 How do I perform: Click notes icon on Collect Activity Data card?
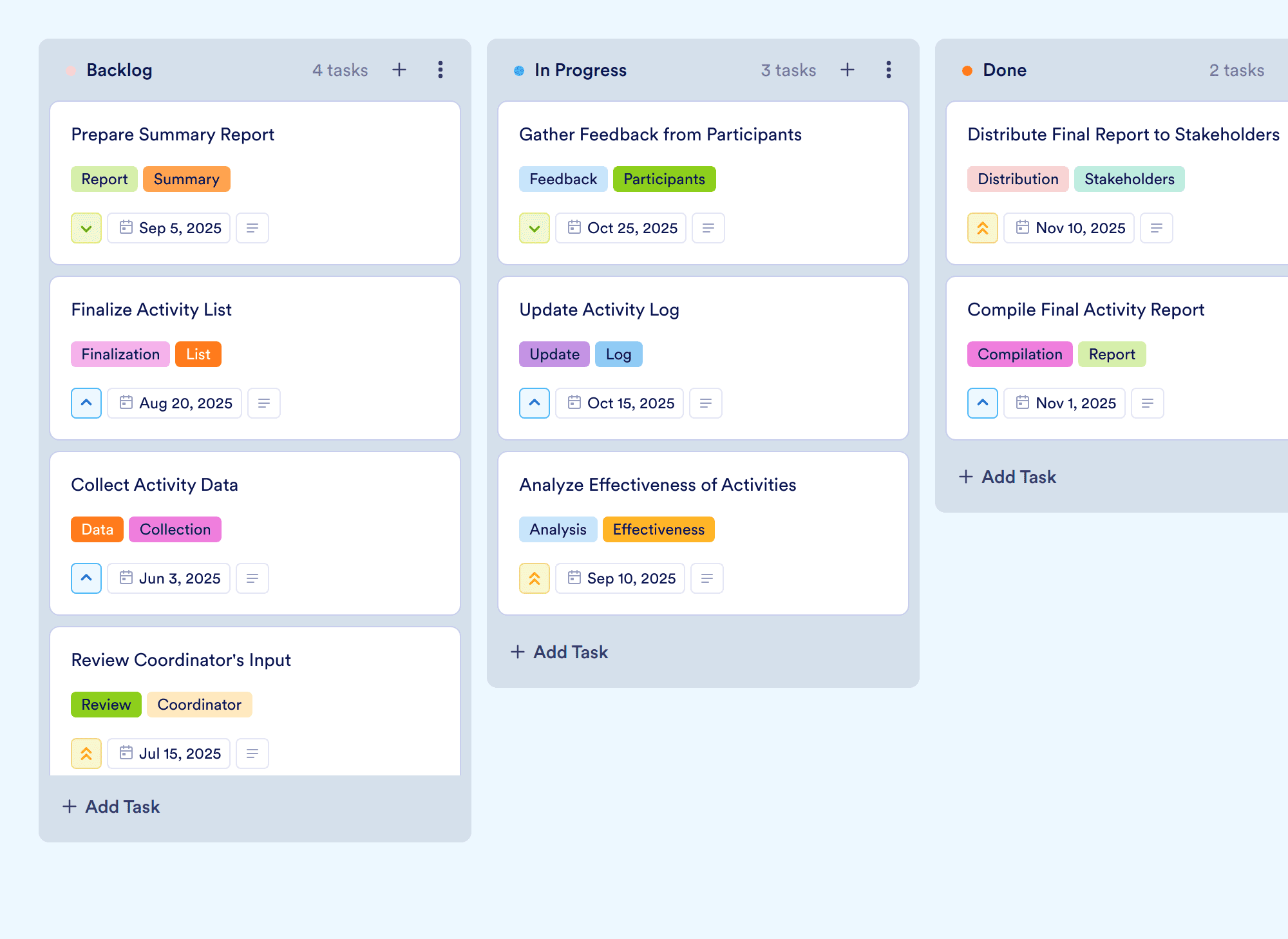(x=252, y=578)
